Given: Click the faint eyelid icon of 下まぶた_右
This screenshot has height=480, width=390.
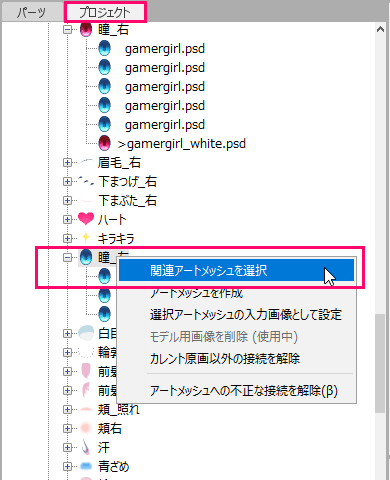Looking at the screenshot, I should coord(86,201).
